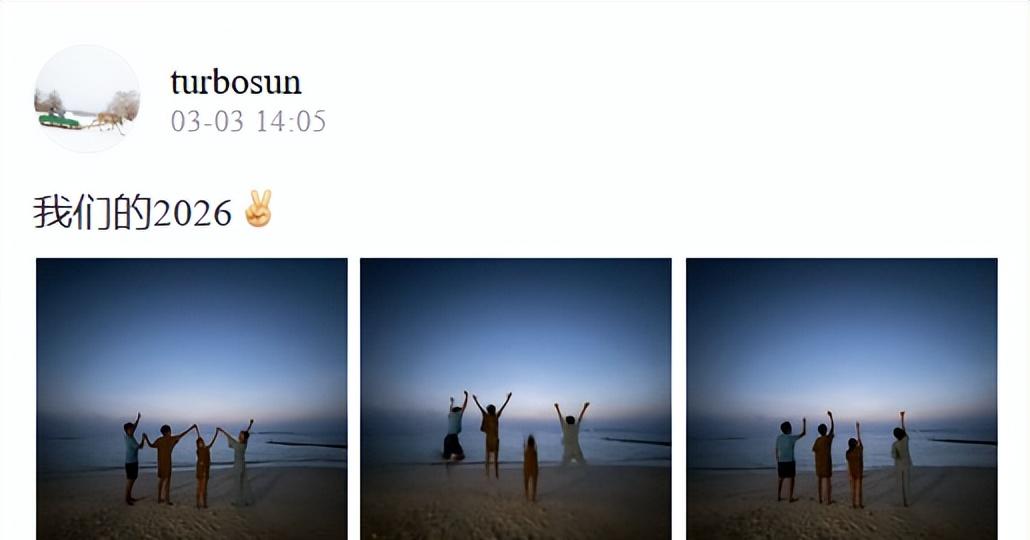Select the 03-03 14:05 post timestamp
Viewport: 1030px width, 540px height.
pyautogui.click(x=248, y=122)
